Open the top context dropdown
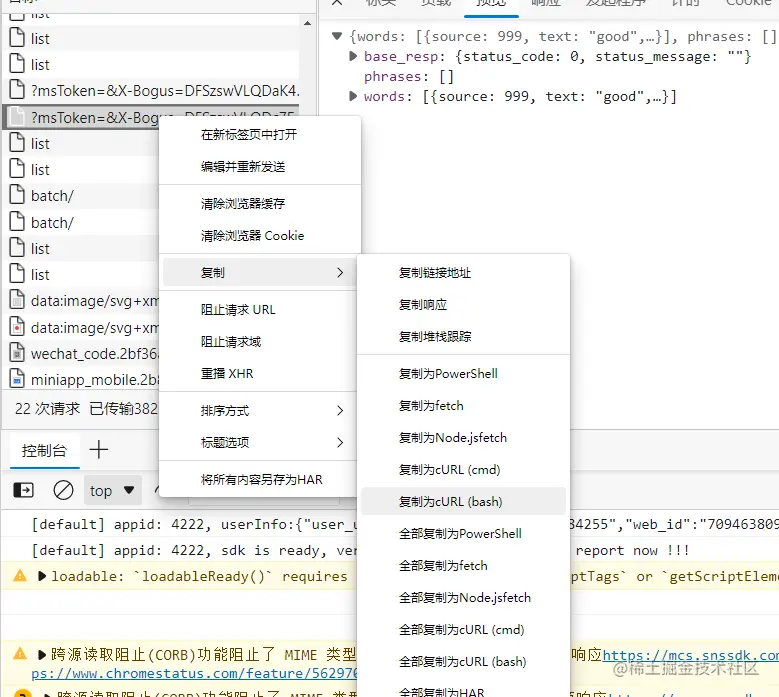 point(112,491)
